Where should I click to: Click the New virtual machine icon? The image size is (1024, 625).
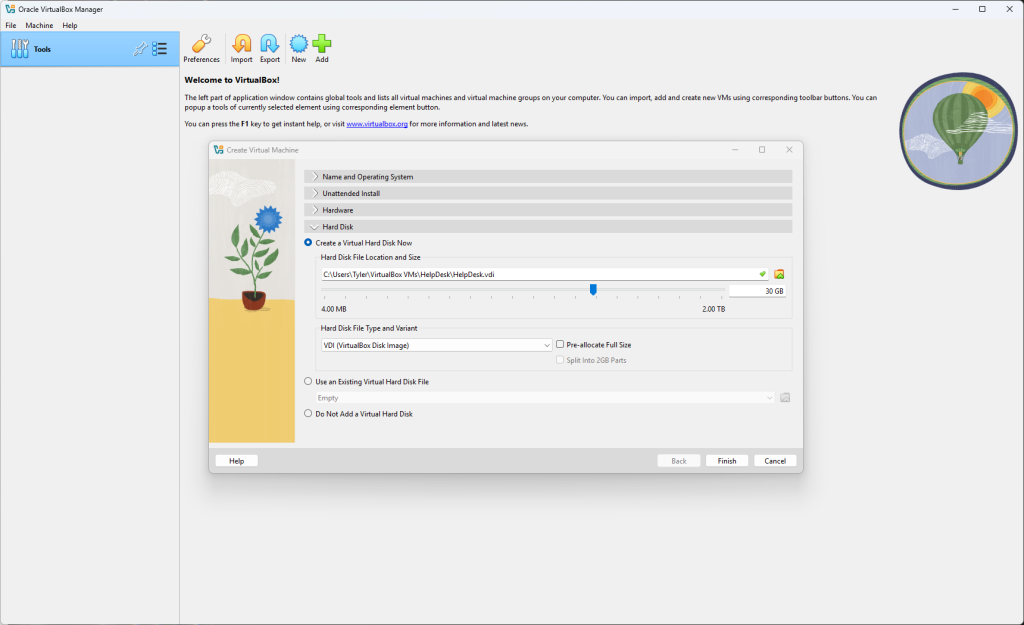pos(298,46)
